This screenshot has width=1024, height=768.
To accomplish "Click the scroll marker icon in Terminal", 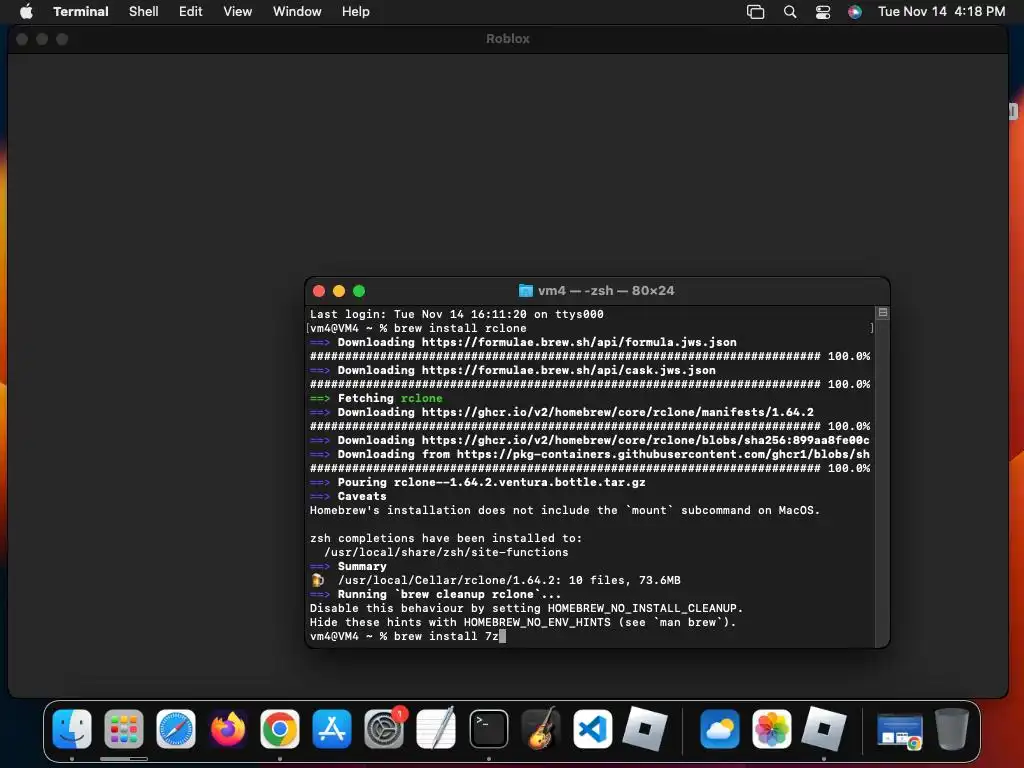I will pos(882,313).
